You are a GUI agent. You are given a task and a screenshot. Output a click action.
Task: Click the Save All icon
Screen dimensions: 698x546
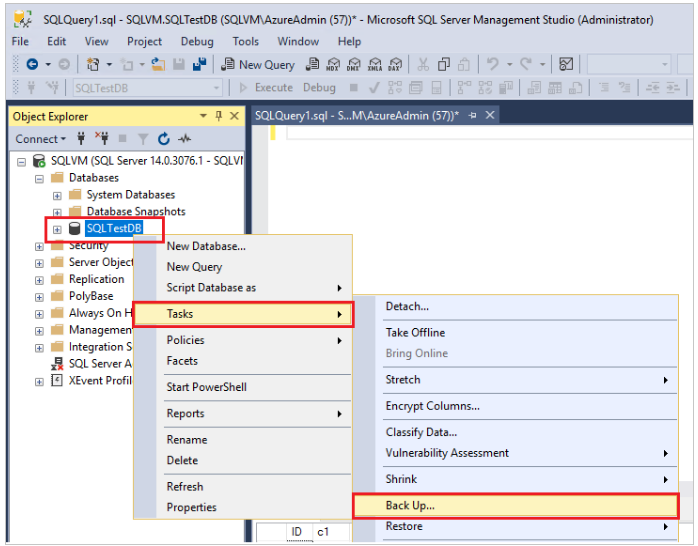[x=199, y=65]
